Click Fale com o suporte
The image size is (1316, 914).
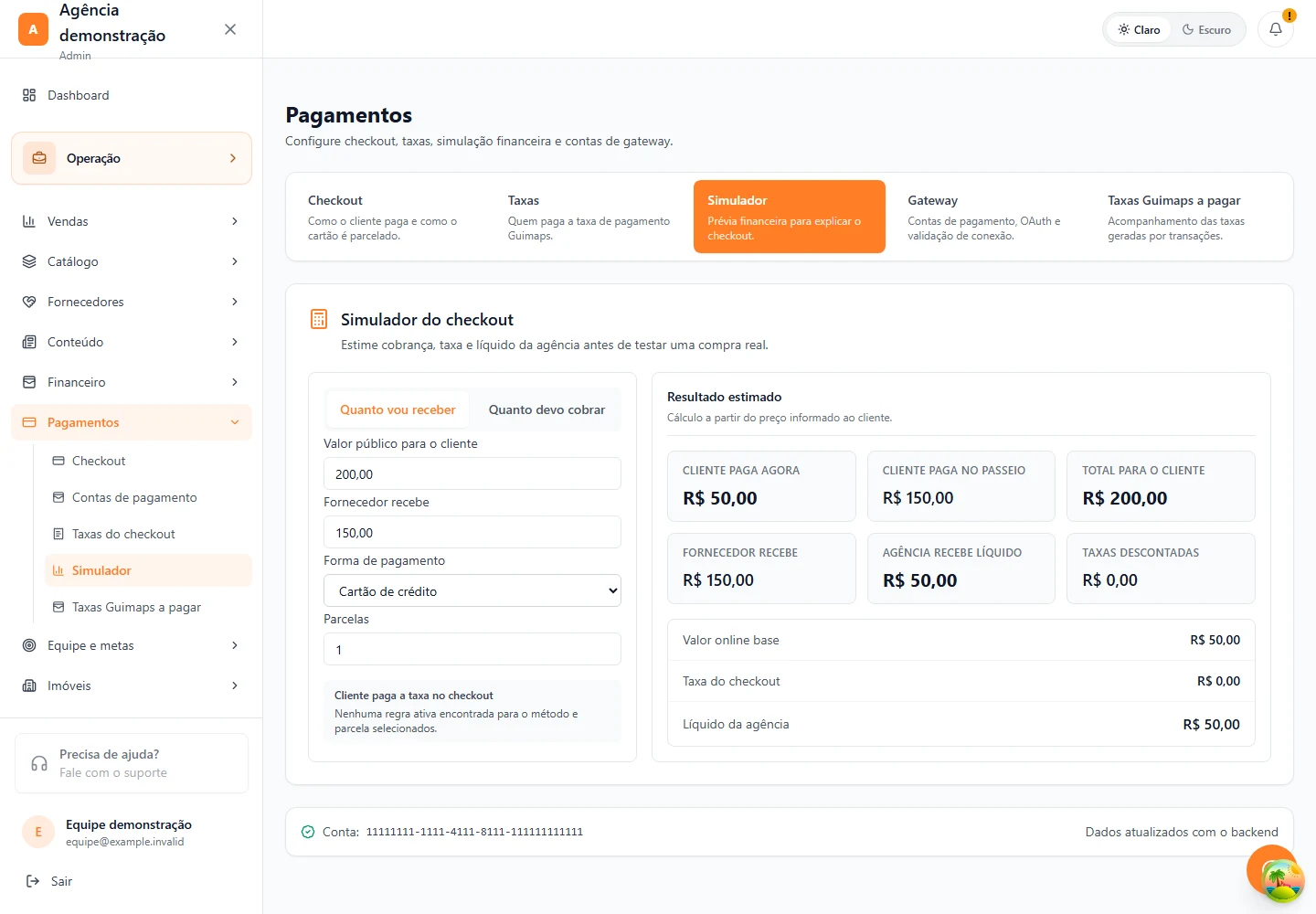(x=113, y=772)
